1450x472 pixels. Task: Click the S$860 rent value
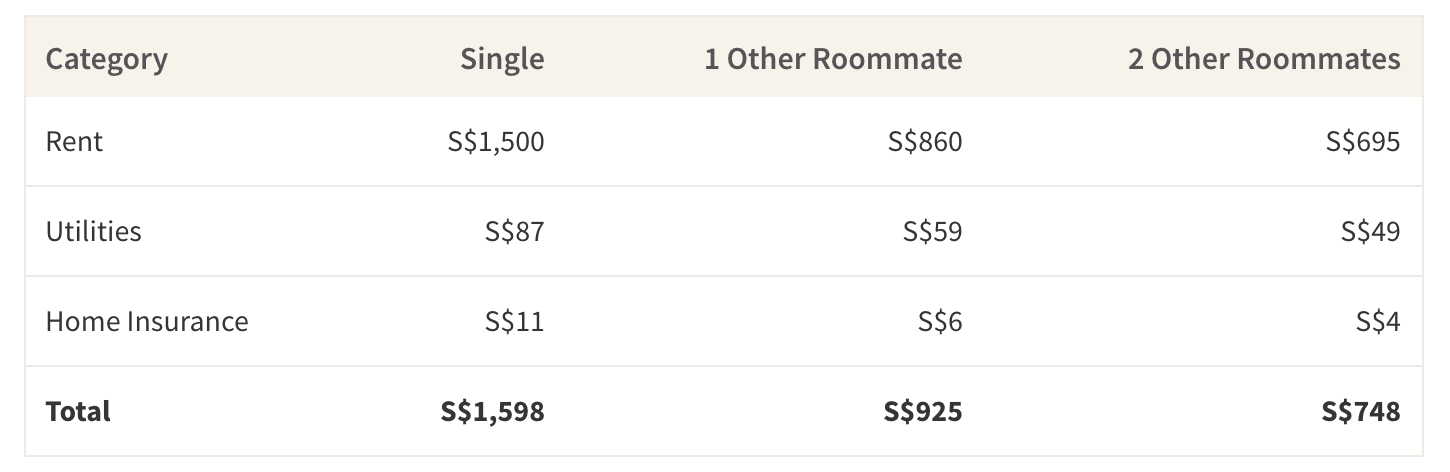[925, 141]
